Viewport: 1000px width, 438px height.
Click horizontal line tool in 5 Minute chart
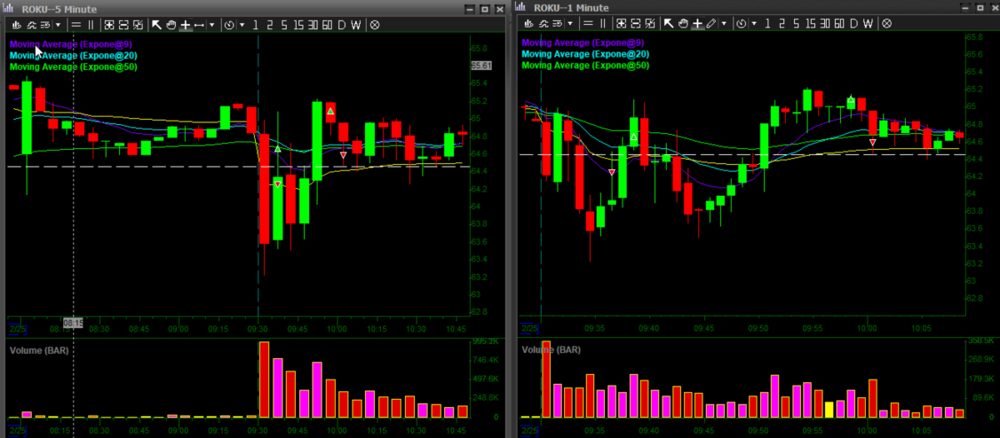coord(76,24)
